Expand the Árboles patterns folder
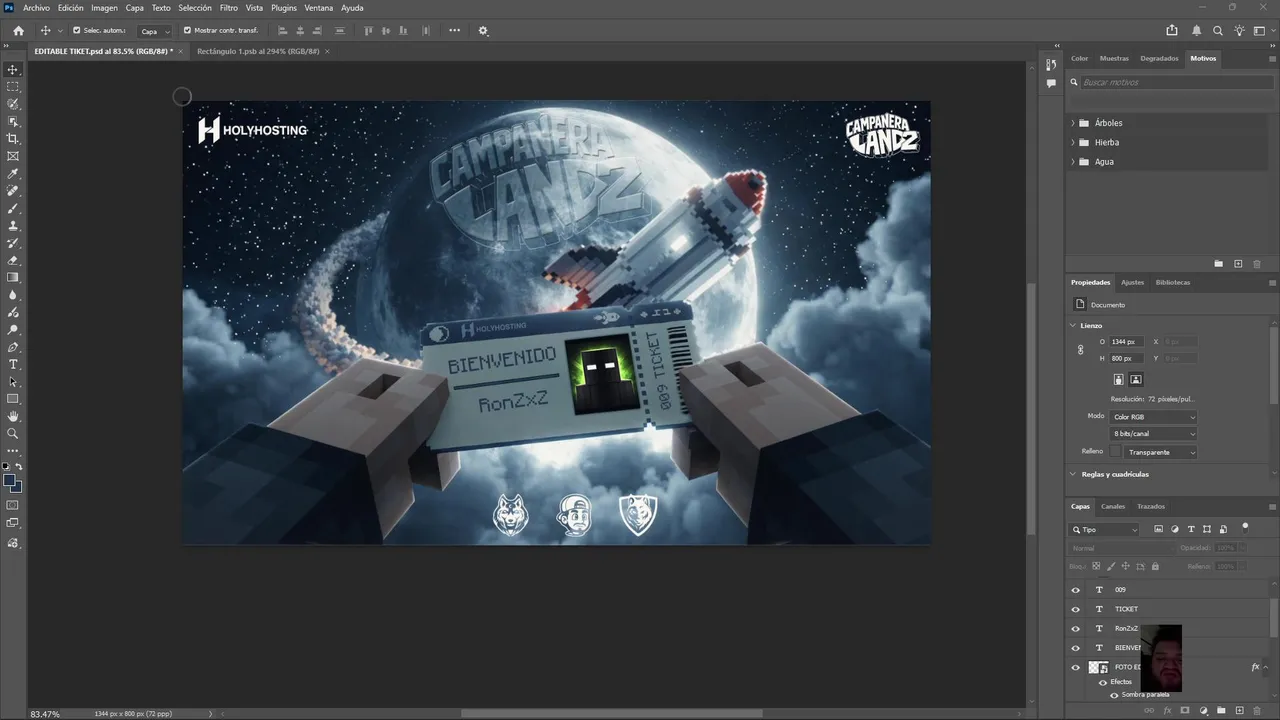Screen dimensions: 1280x720 1073,123
